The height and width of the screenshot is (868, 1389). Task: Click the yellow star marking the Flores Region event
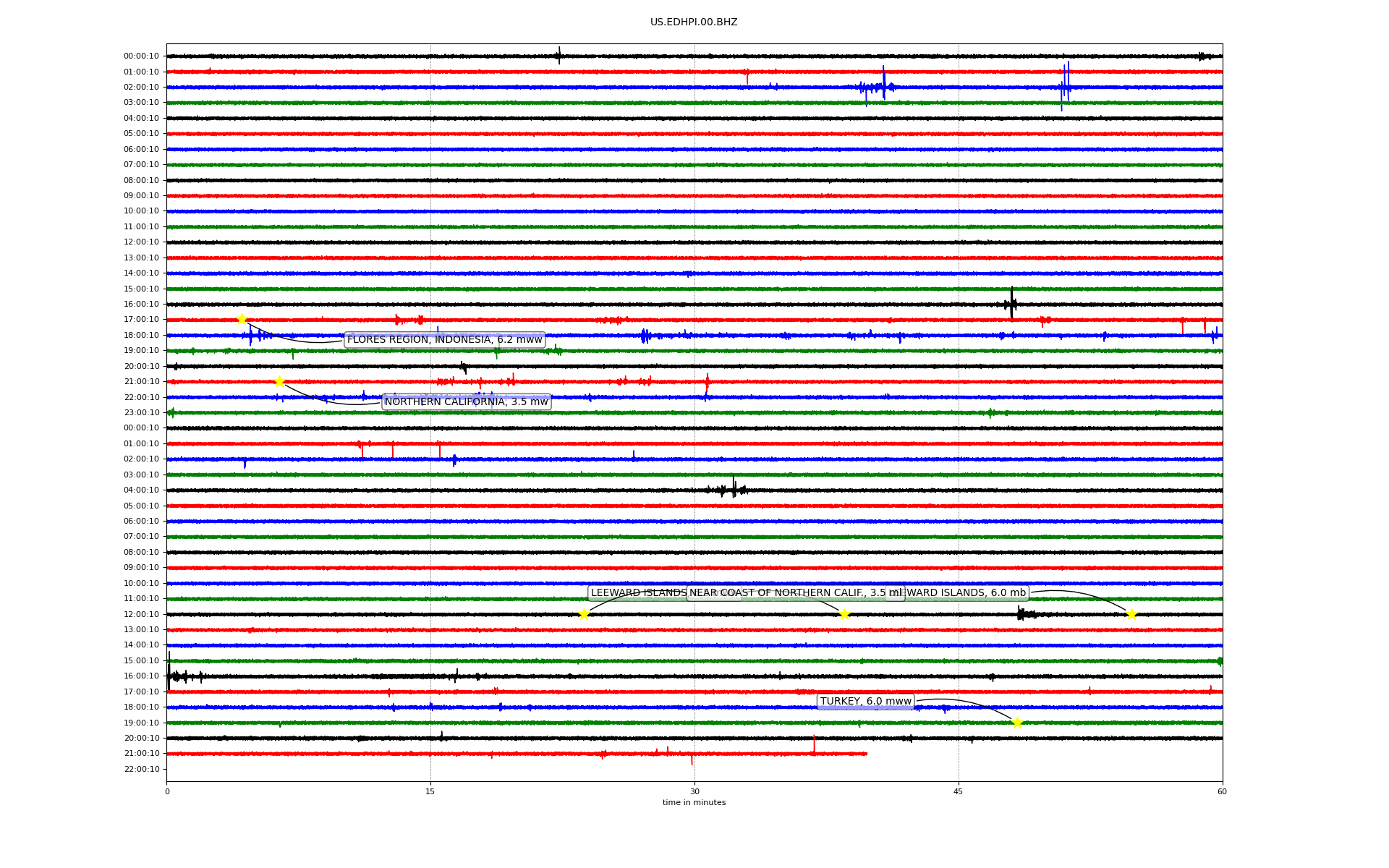242,320
